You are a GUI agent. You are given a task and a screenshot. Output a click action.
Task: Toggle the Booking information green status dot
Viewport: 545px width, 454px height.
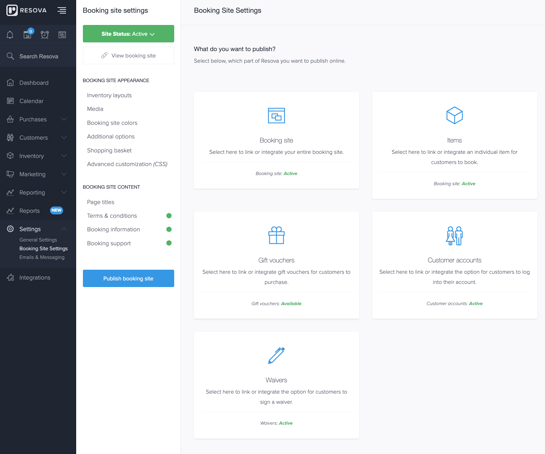[x=169, y=229]
